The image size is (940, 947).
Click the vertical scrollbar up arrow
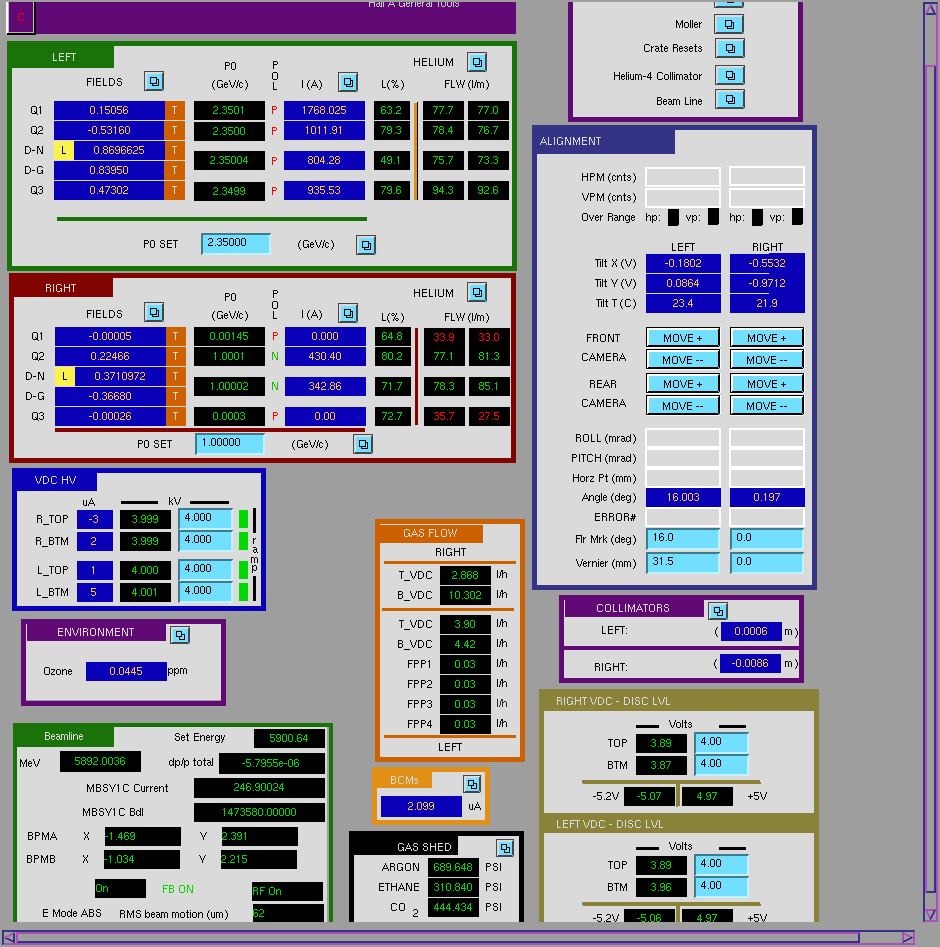tap(930, 9)
